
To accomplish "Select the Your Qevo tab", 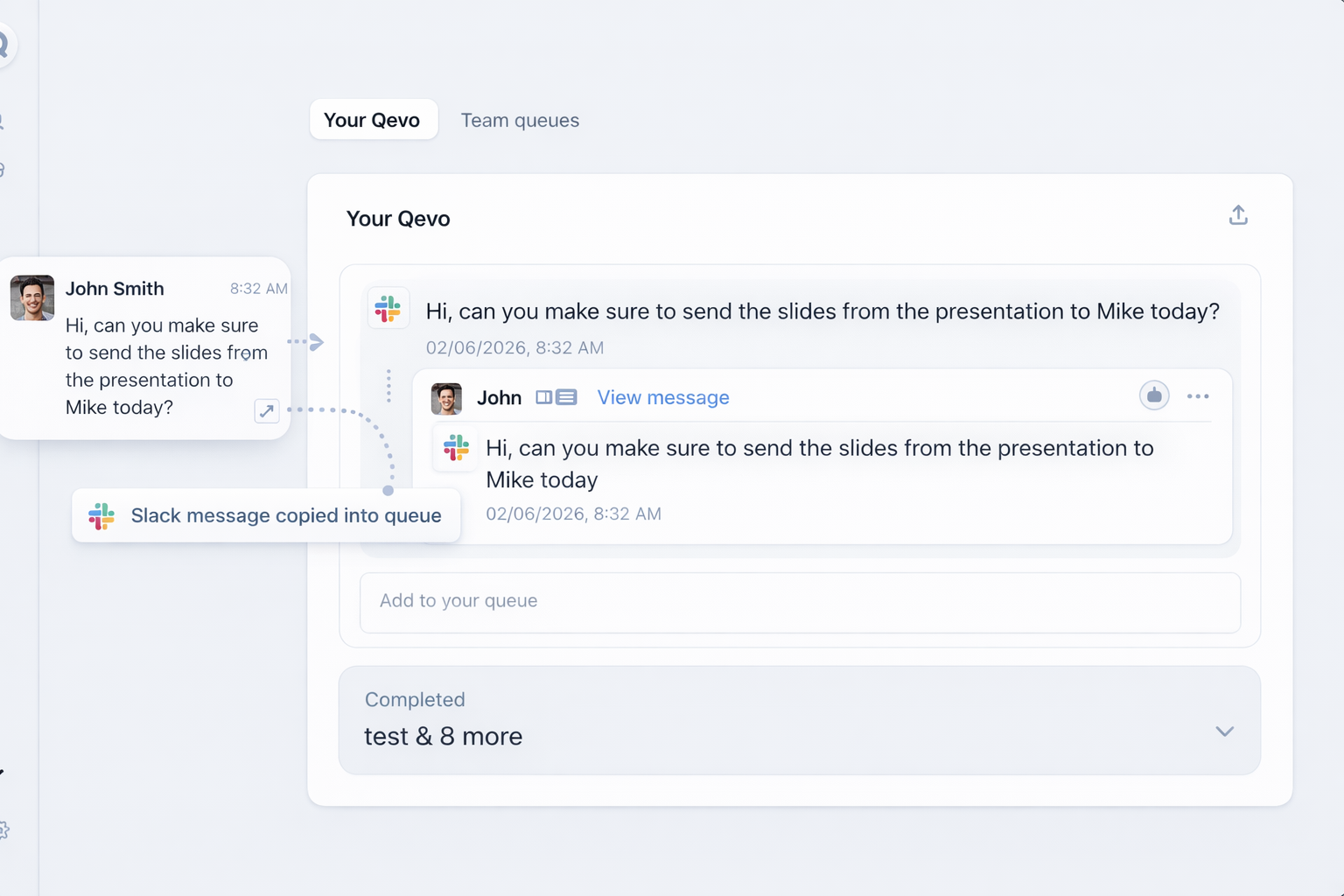I will tap(374, 120).
